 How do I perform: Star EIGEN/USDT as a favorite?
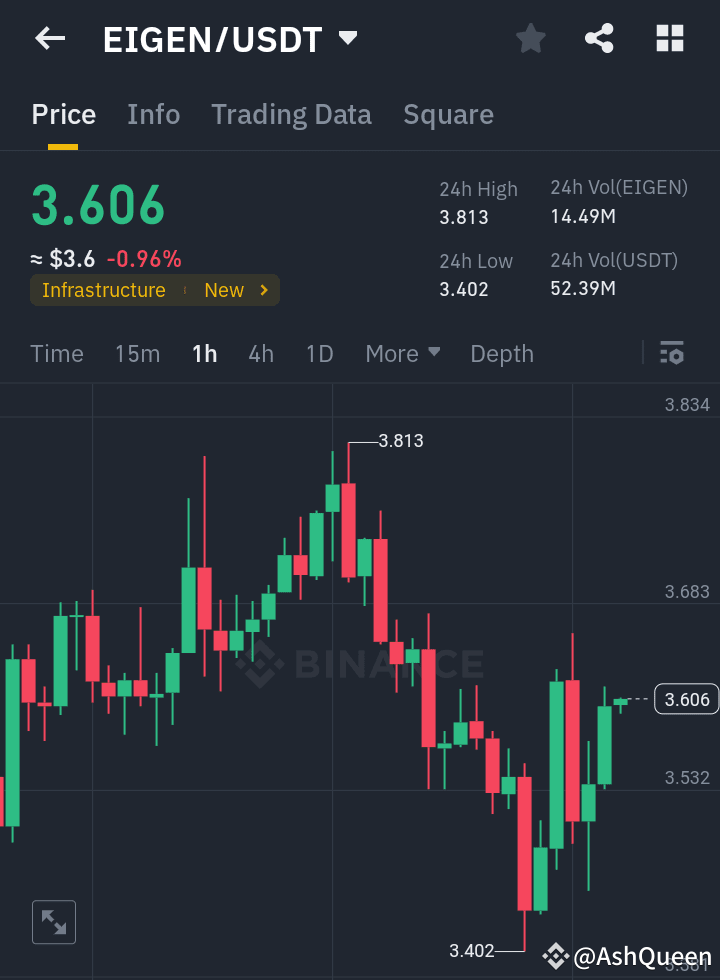(x=530, y=38)
